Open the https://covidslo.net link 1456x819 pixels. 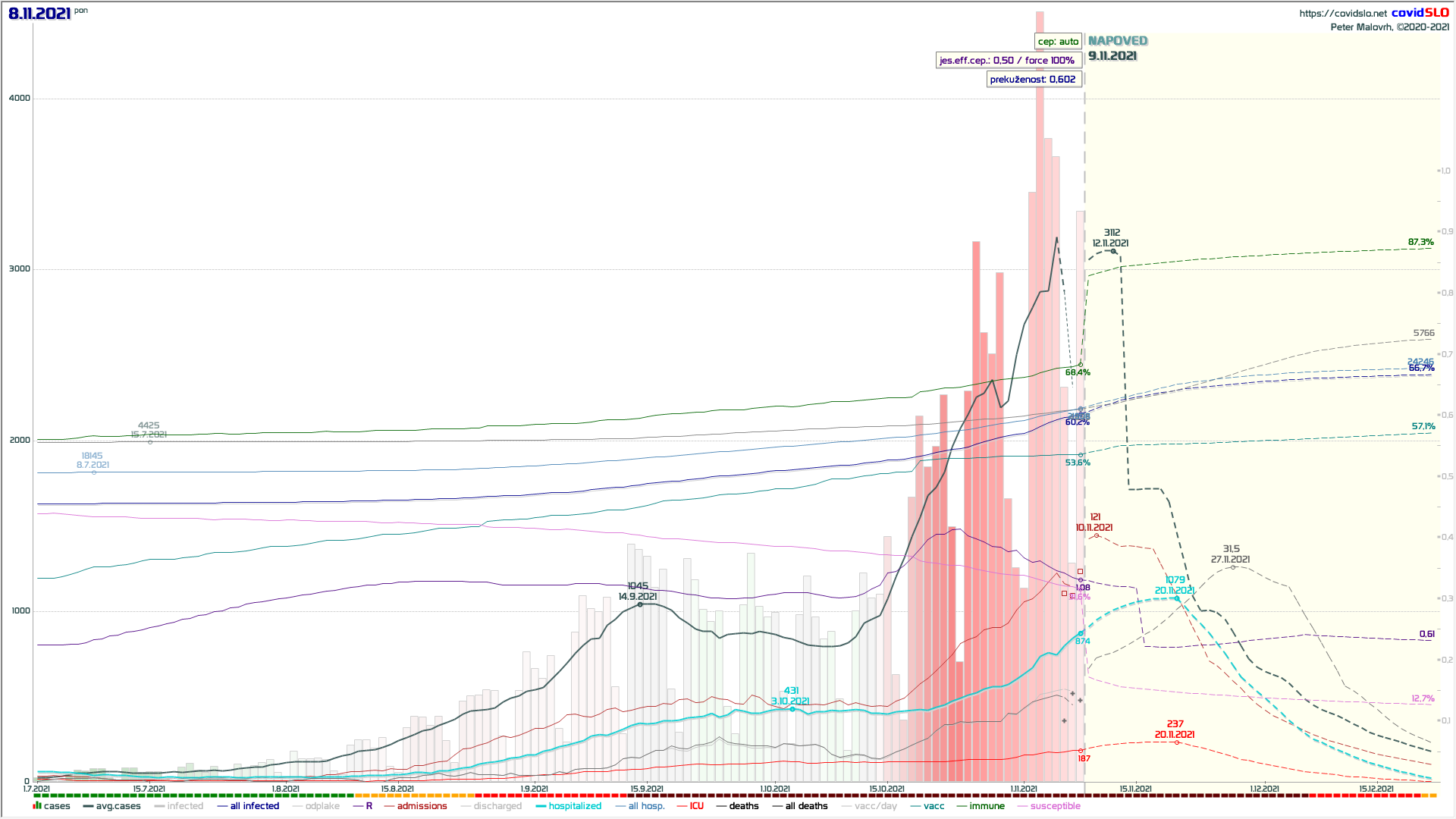pyautogui.click(x=1342, y=13)
